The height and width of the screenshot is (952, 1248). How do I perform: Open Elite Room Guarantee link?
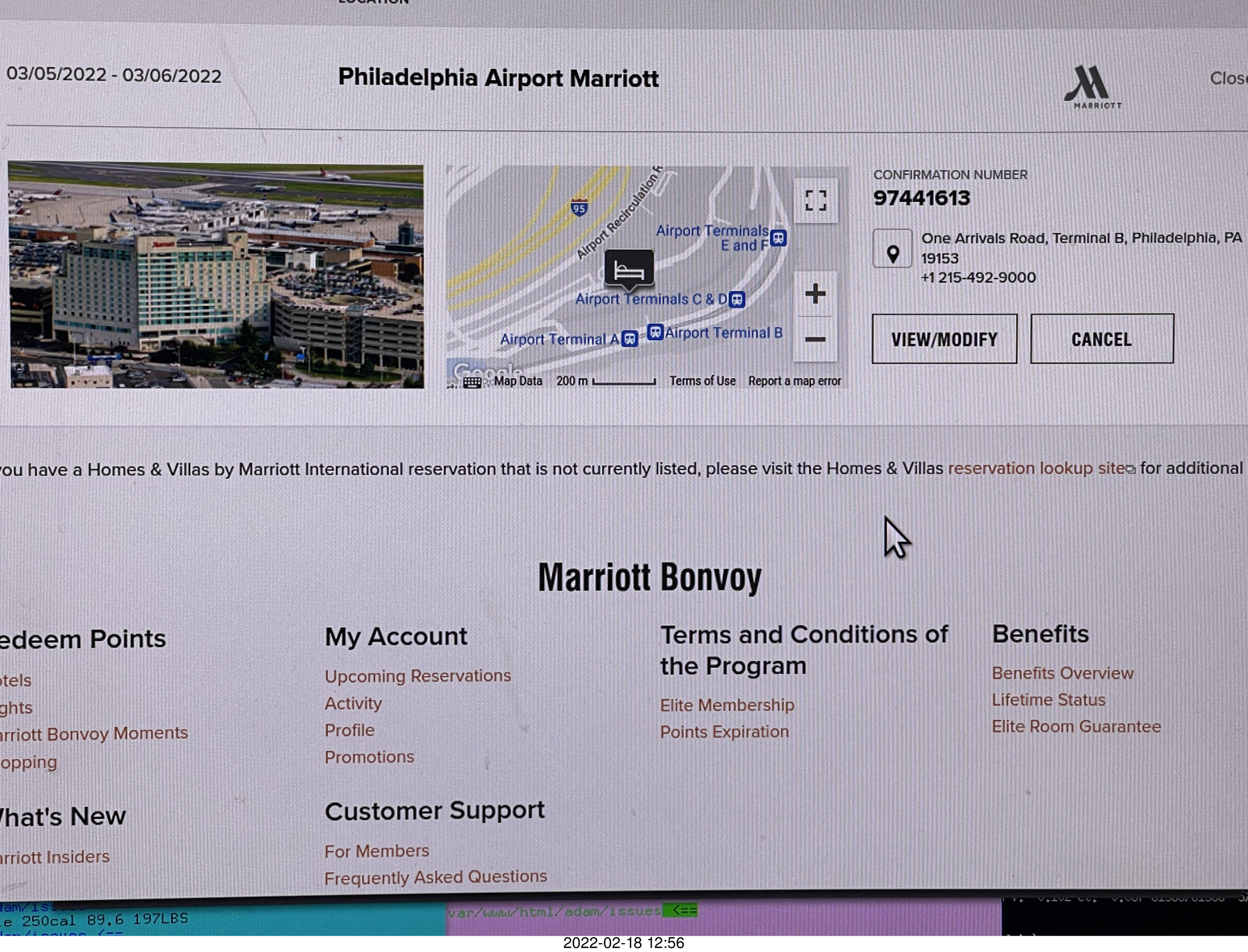1076,727
